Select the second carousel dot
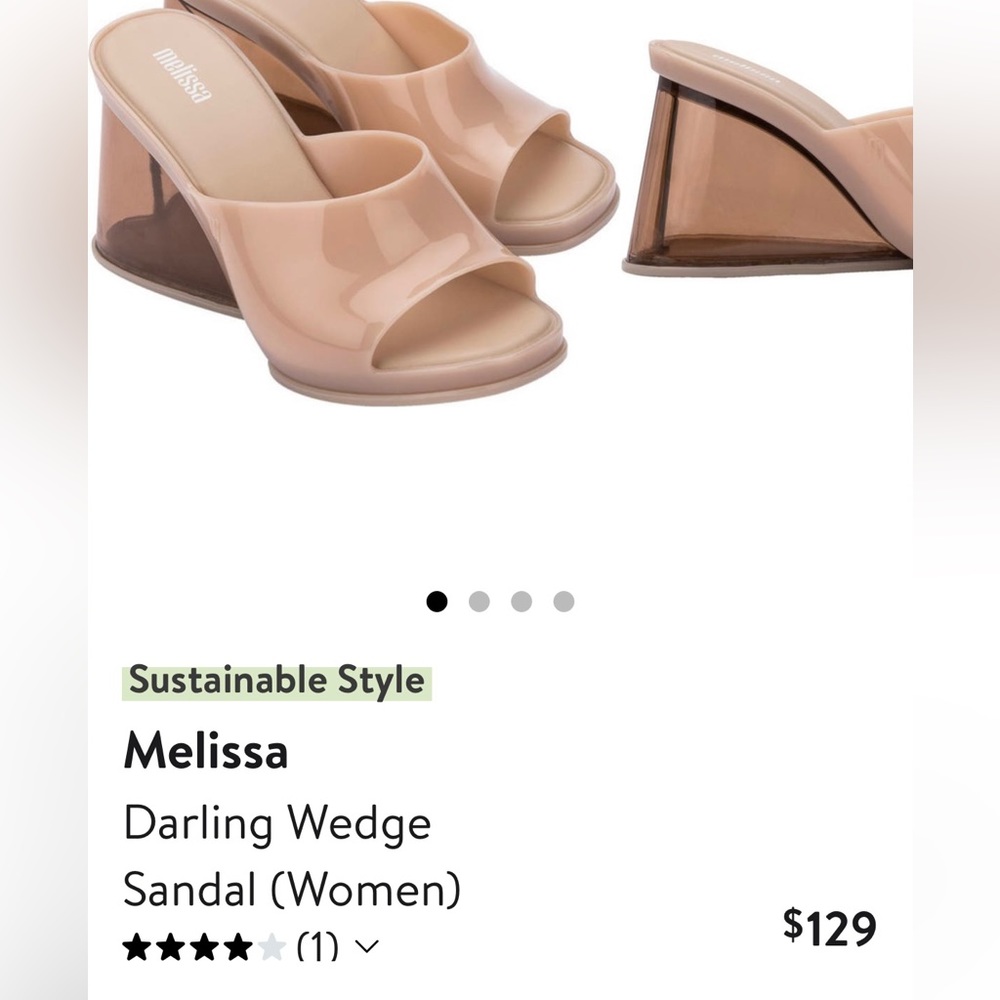The image size is (1000, 1000). coord(478,602)
